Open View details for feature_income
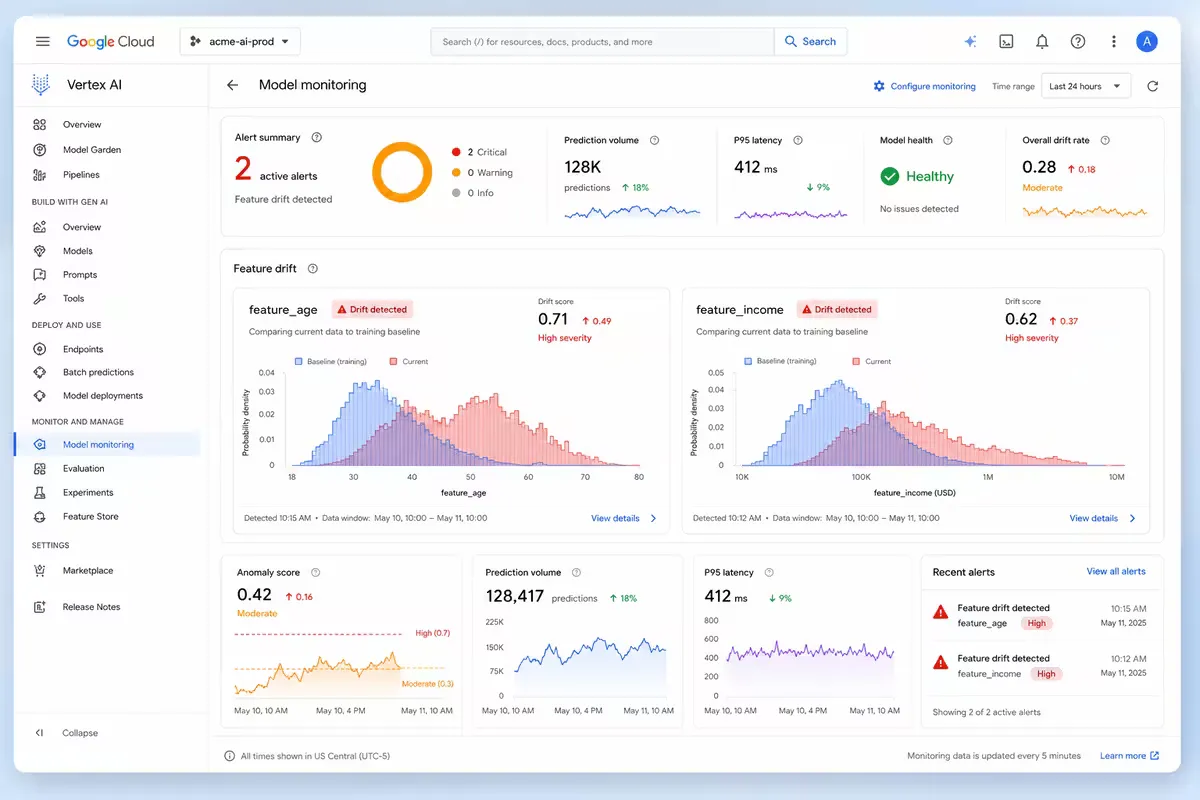This screenshot has height=800, width=1200. [x=1094, y=518]
